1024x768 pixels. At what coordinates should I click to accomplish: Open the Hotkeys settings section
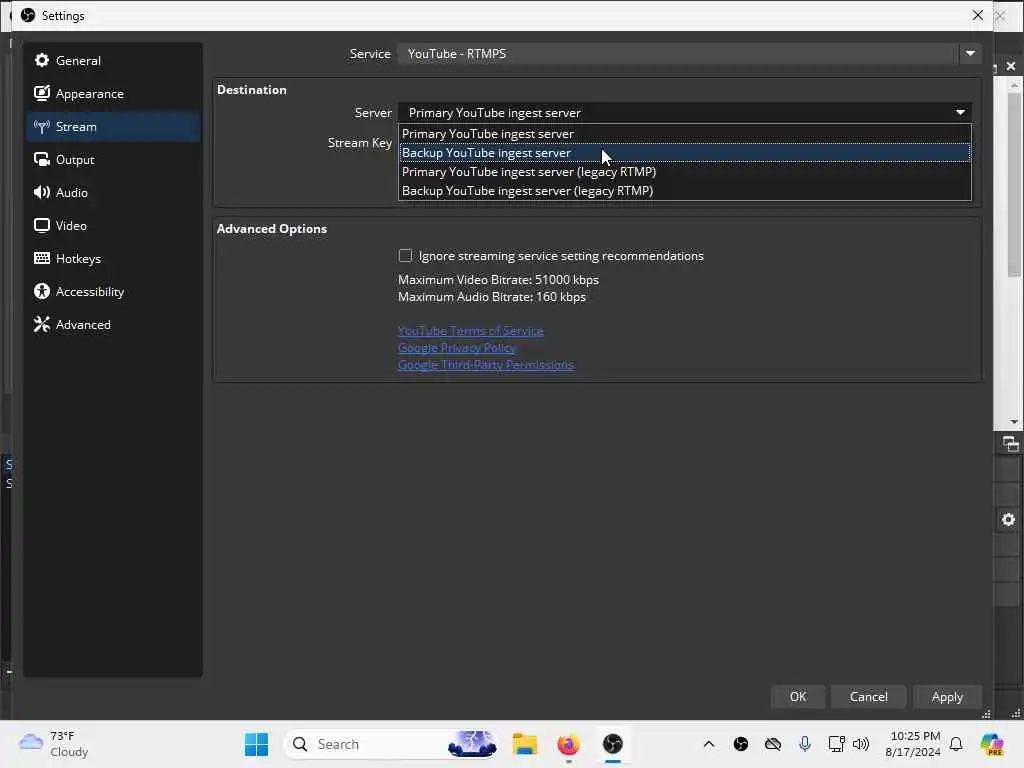(x=113, y=259)
